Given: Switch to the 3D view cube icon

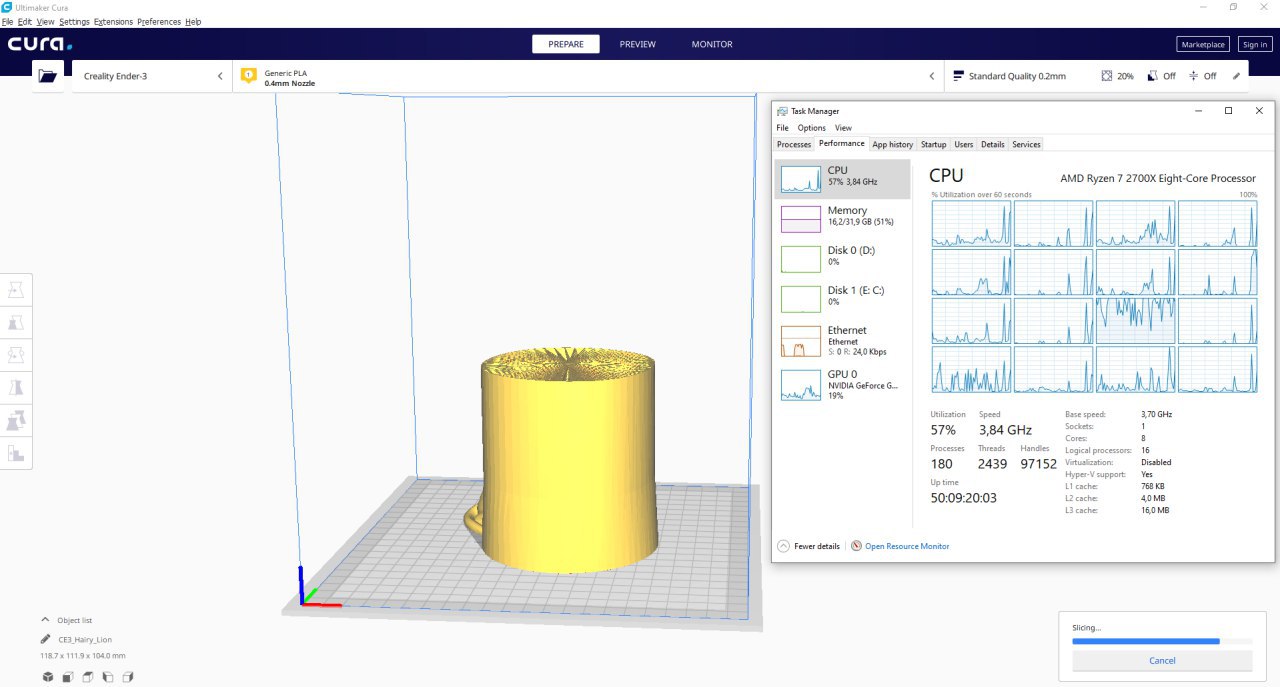Looking at the screenshot, I should (48, 677).
